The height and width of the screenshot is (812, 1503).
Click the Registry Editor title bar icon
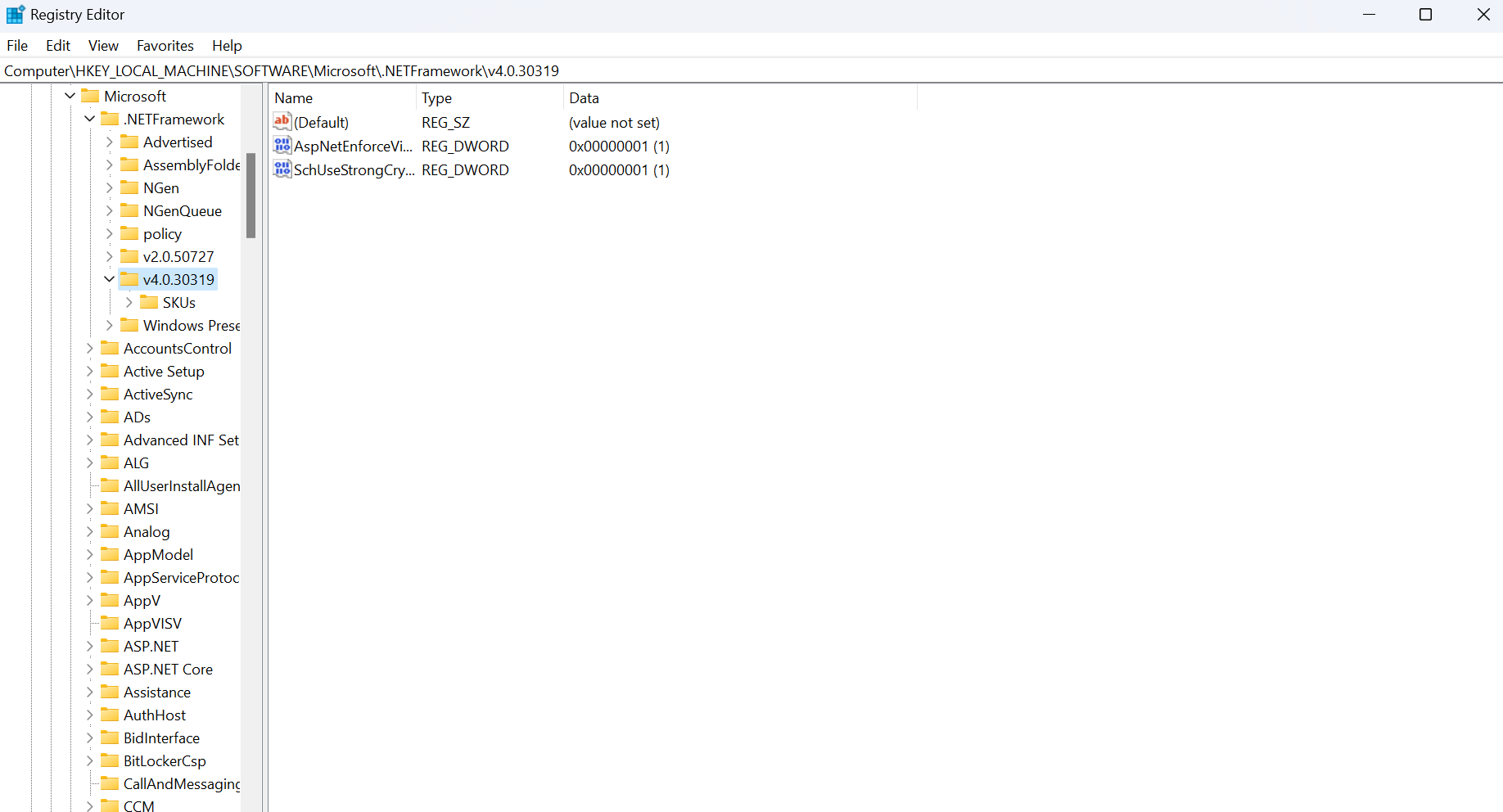(14, 14)
